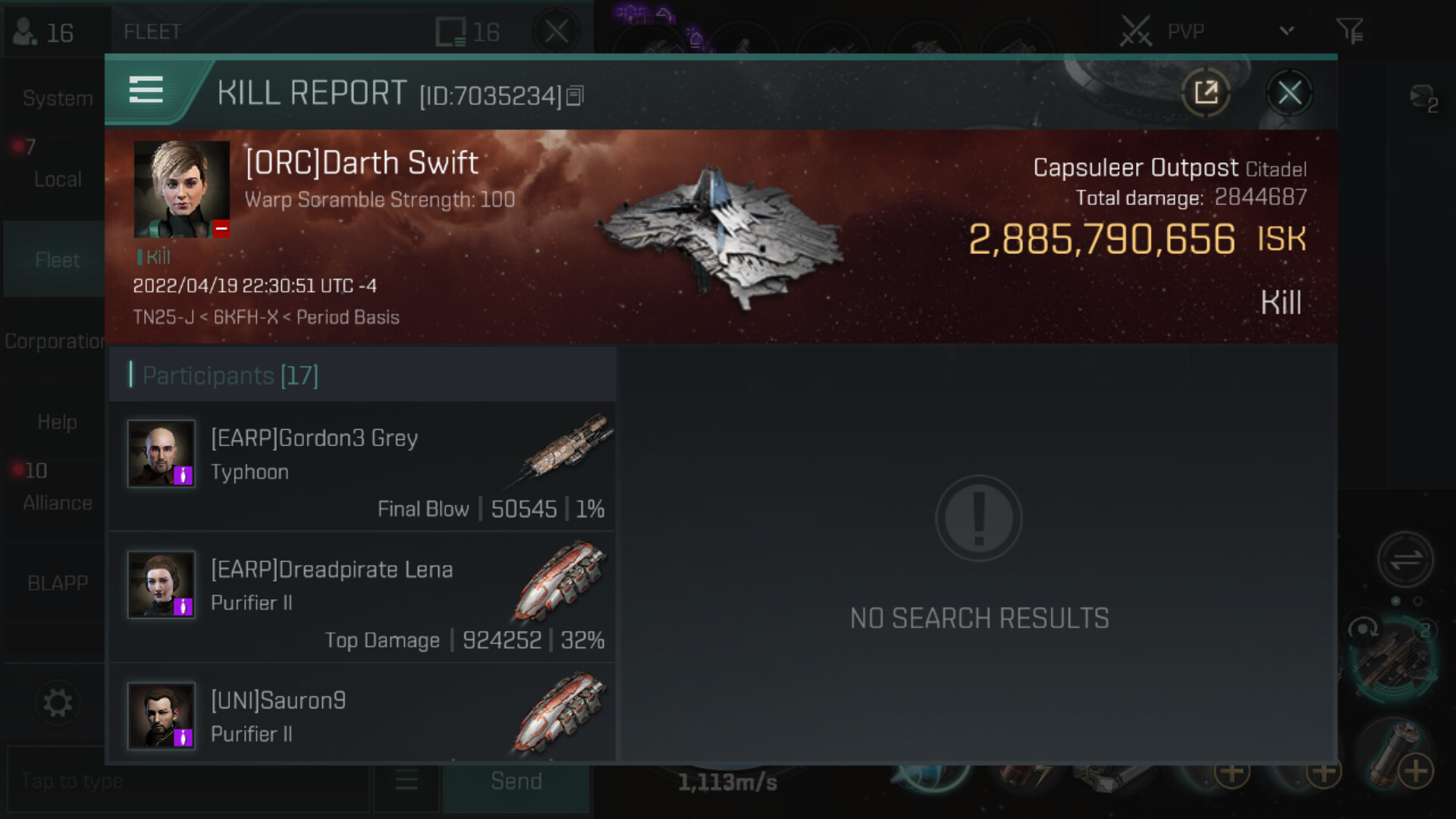The height and width of the screenshot is (819, 1456).
Task: Send the chat message
Action: point(516,781)
